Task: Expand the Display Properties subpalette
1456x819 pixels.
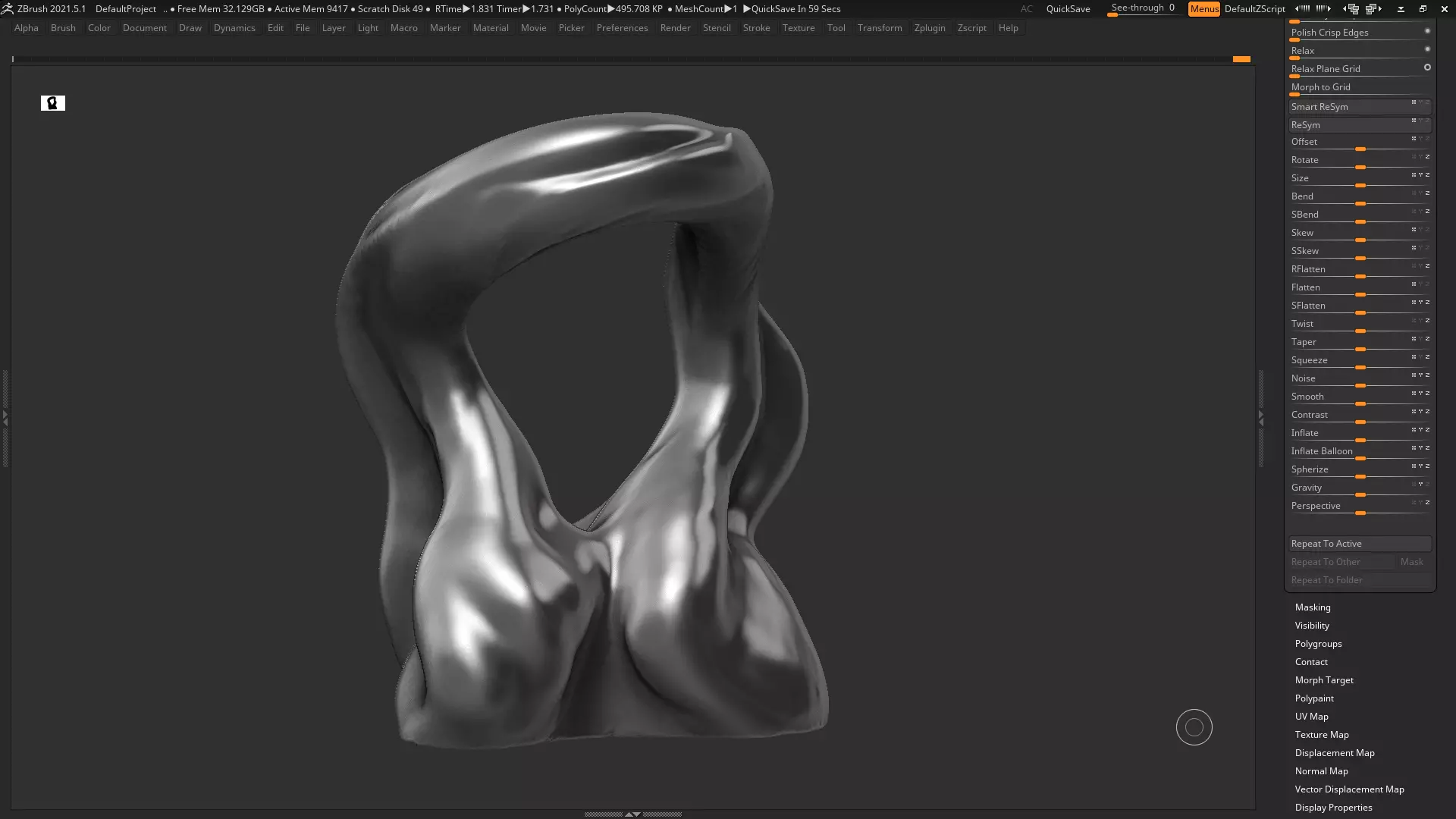Action: tap(1333, 808)
